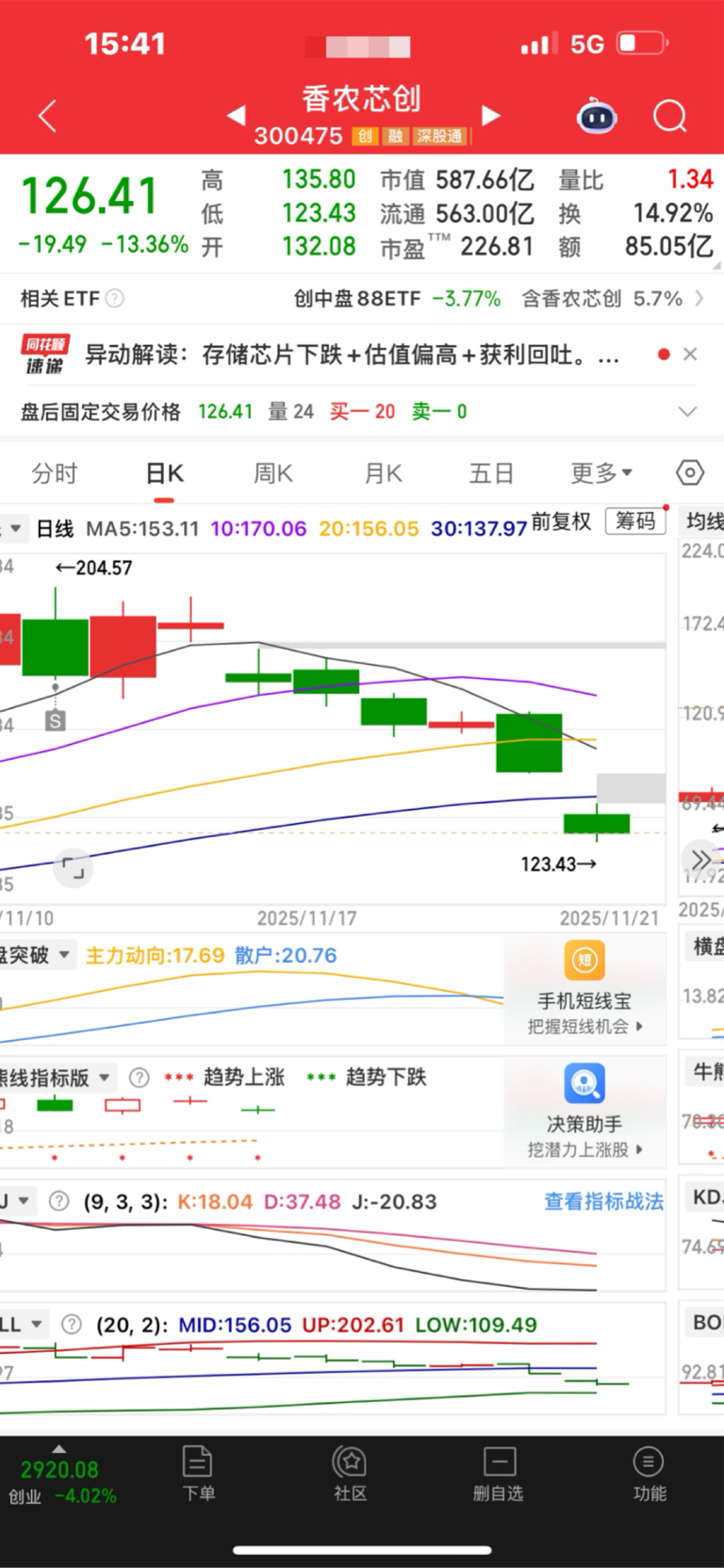Open the search magnifier icon

670,116
